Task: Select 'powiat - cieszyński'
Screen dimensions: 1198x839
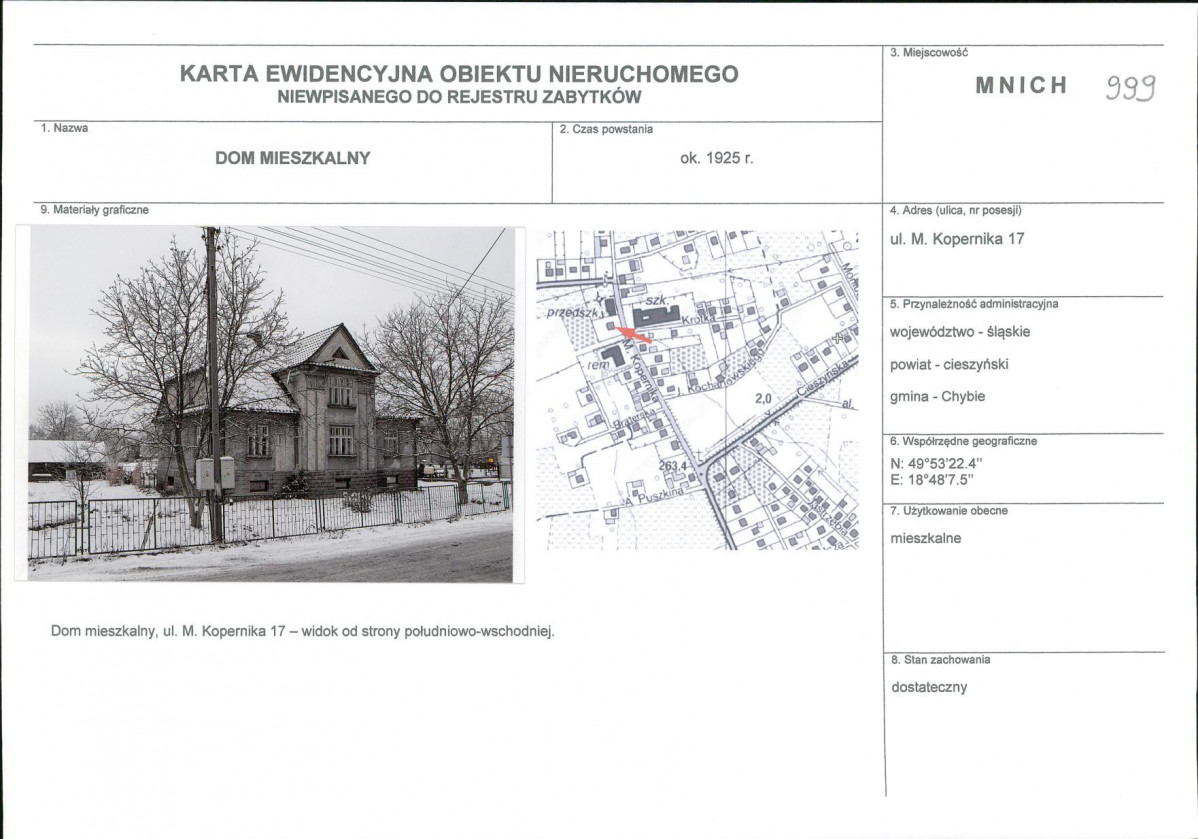Action: tap(950, 364)
